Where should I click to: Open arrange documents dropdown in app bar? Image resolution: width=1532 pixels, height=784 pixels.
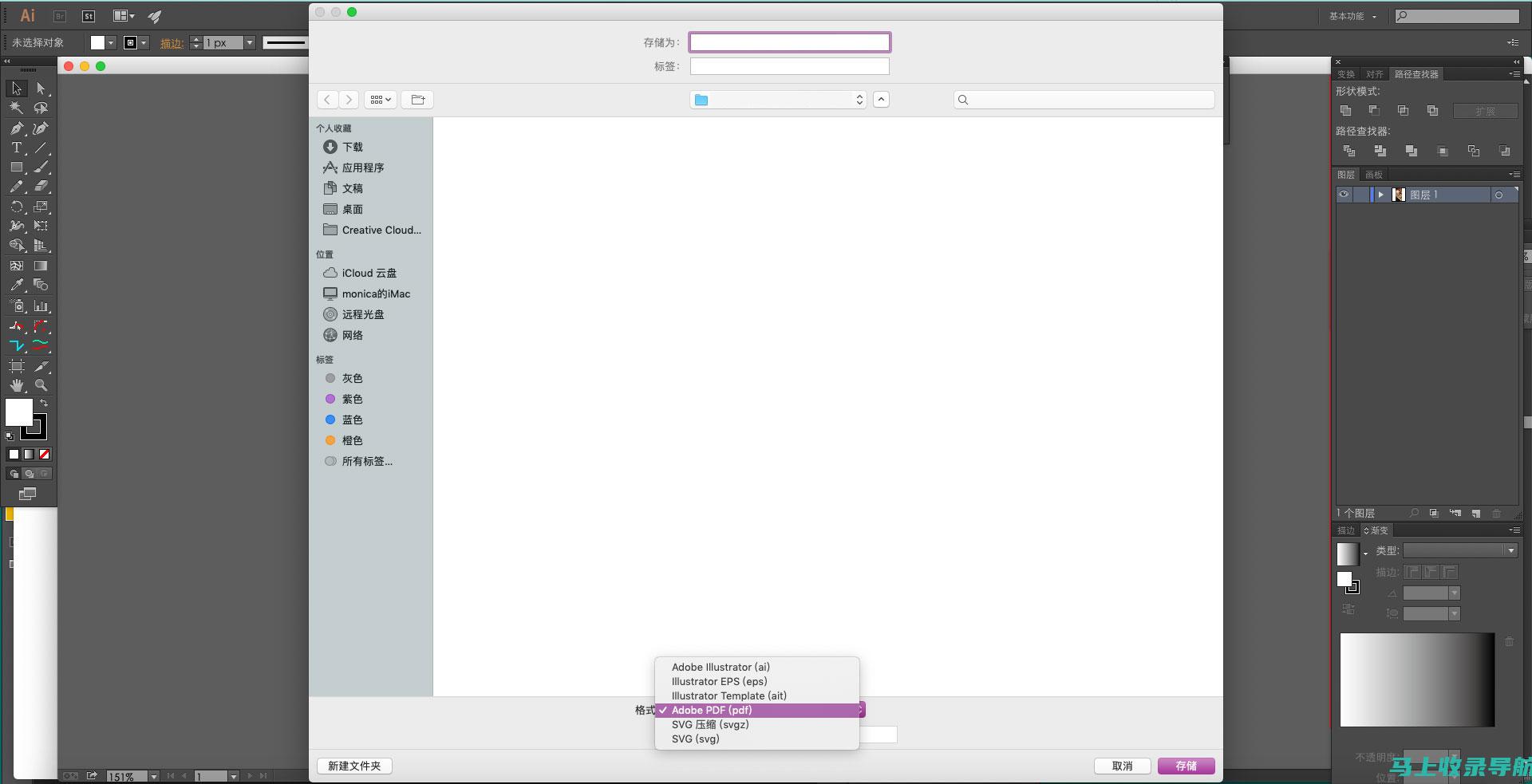coord(124,16)
